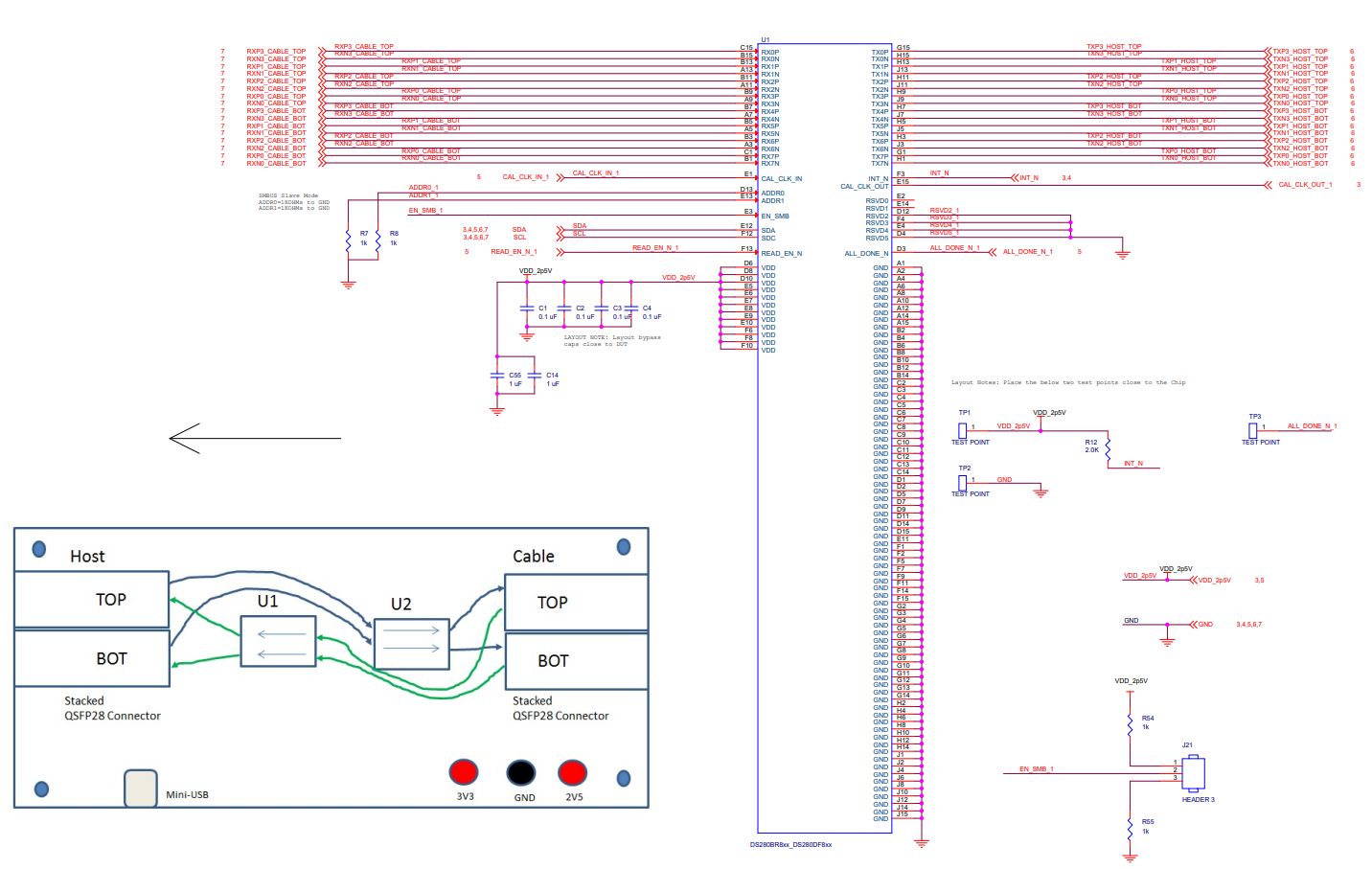This screenshot has height=869, width=1372.
Task: Click the Cable BOT connector box
Action: (576, 661)
